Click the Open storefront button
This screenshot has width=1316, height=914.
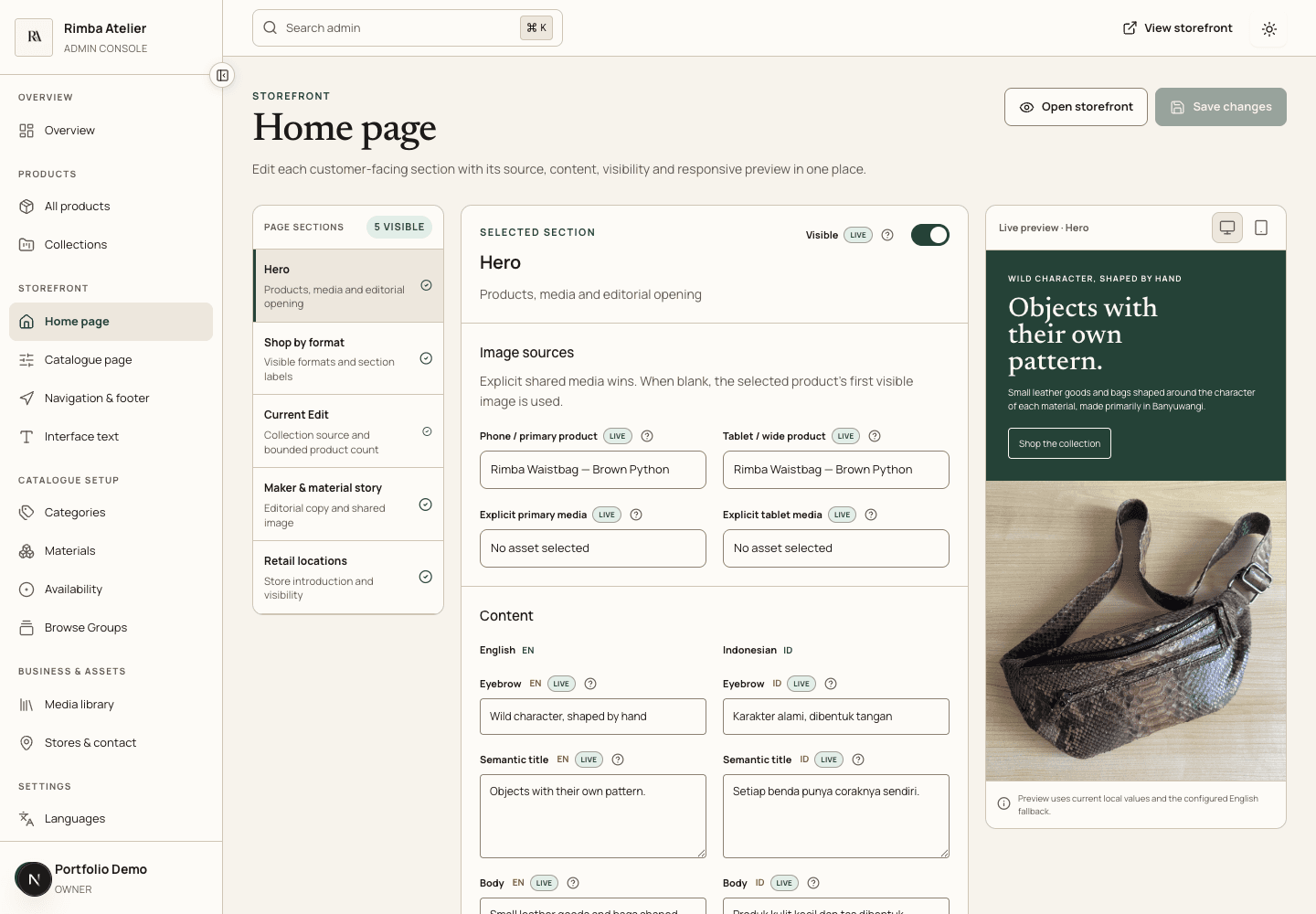1077,107
